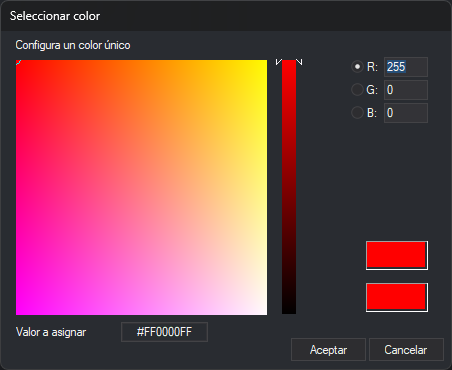Click the upper red color preview swatch
The height and width of the screenshot is (370, 452).
pos(397,256)
